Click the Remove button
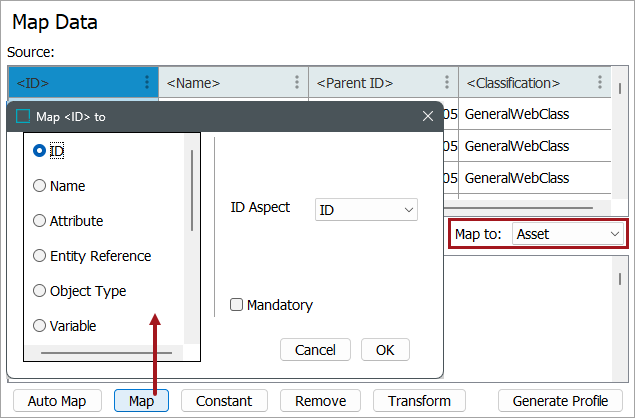This screenshot has height=418, width=635. click(320, 401)
